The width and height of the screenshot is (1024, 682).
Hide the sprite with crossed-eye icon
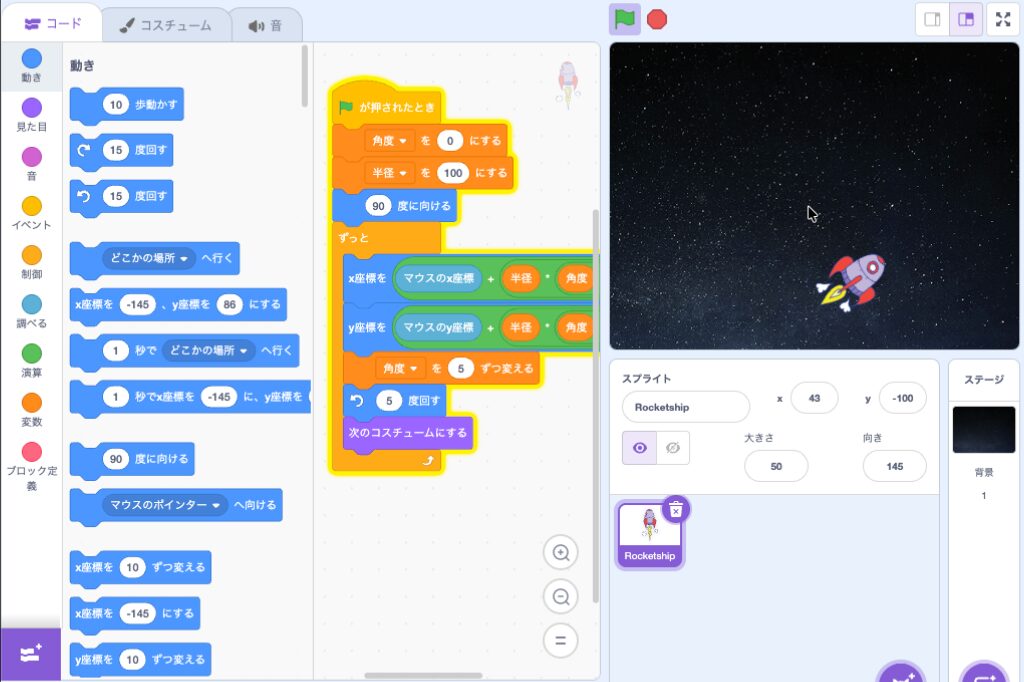click(673, 448)
